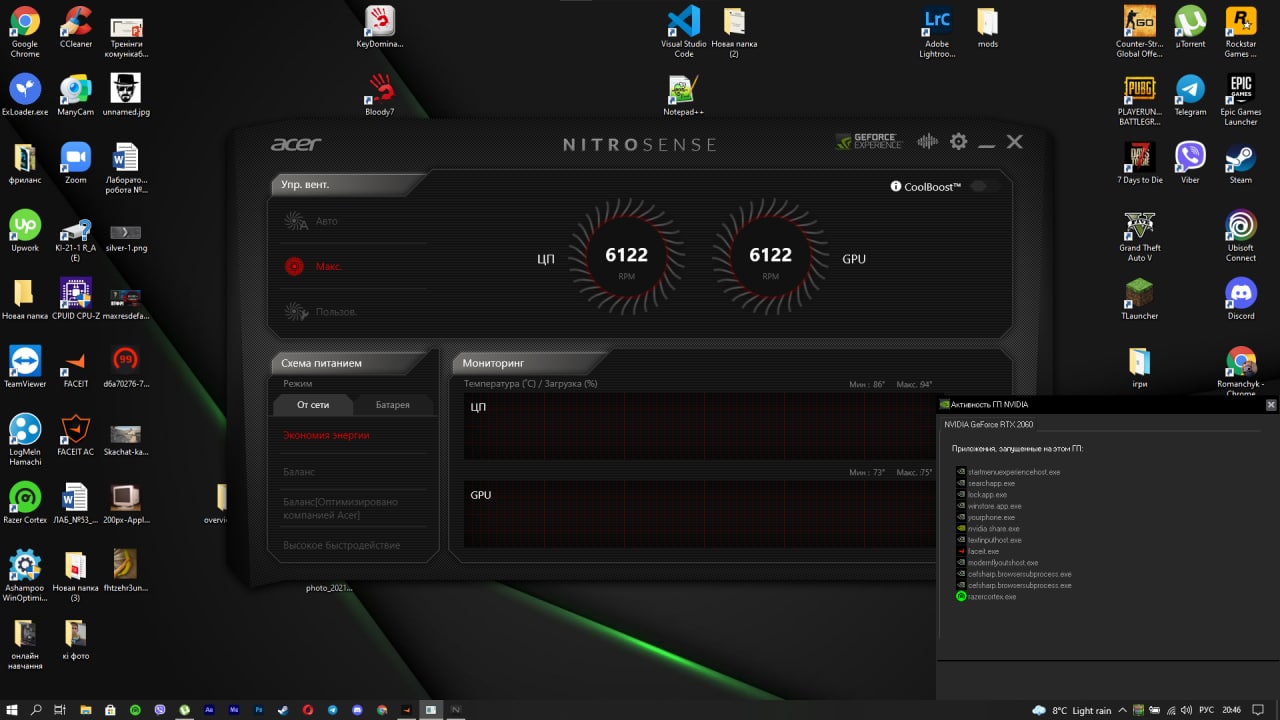1280x720 pixels.
Task: Select Ubisoft Connect desktop icon
Action: click(x=1241, y=236)
